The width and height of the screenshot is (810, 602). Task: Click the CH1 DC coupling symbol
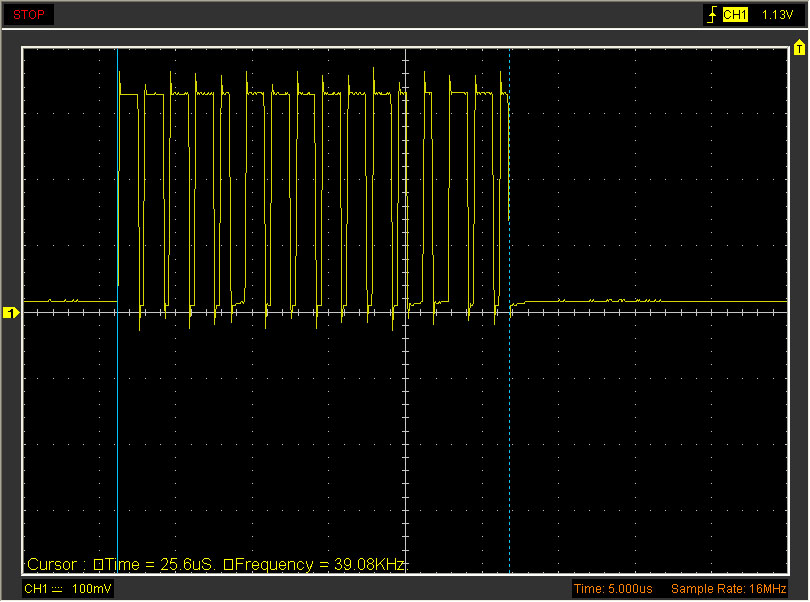tap(57, 589)
